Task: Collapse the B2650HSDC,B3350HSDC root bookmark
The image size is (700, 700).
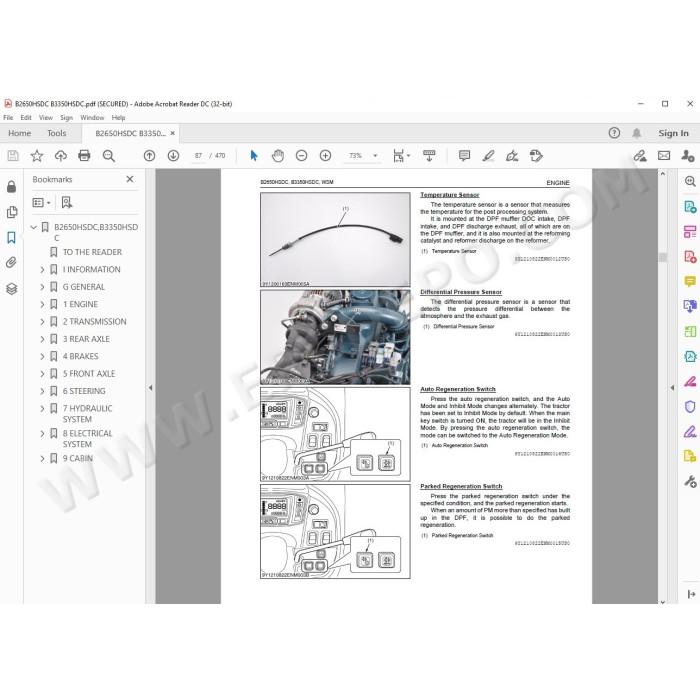Action: click(33, 227)
